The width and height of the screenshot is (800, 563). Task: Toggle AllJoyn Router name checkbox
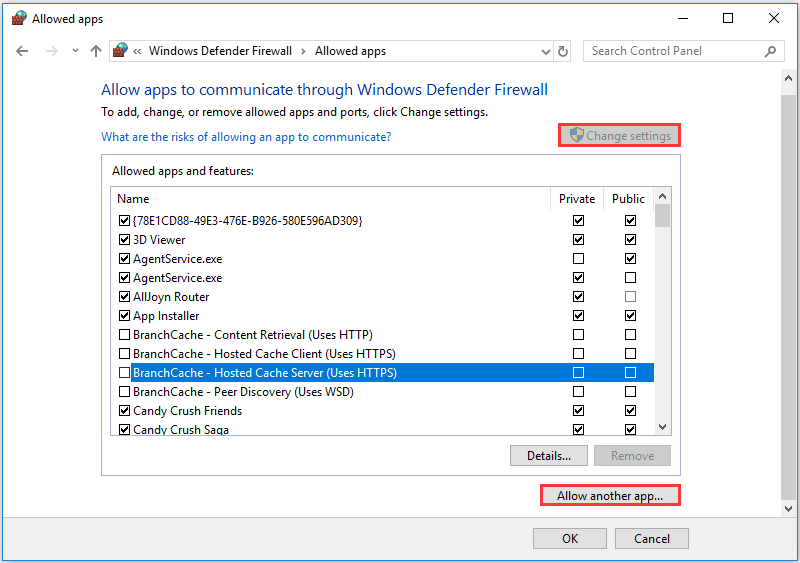pyautogui.click(x=124, y=297)
